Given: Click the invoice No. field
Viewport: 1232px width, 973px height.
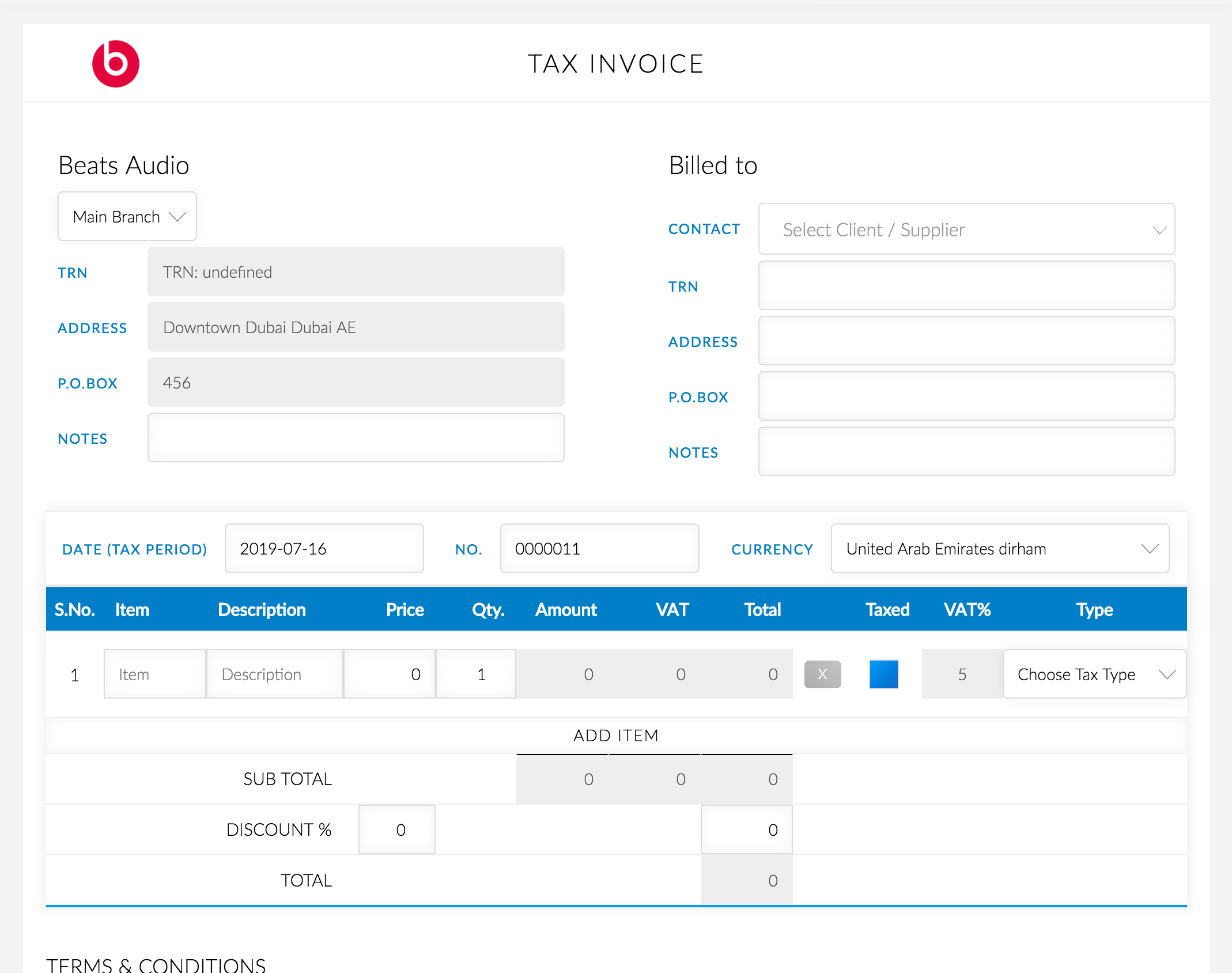Looking at the screenshot, I should click(599, 548).
